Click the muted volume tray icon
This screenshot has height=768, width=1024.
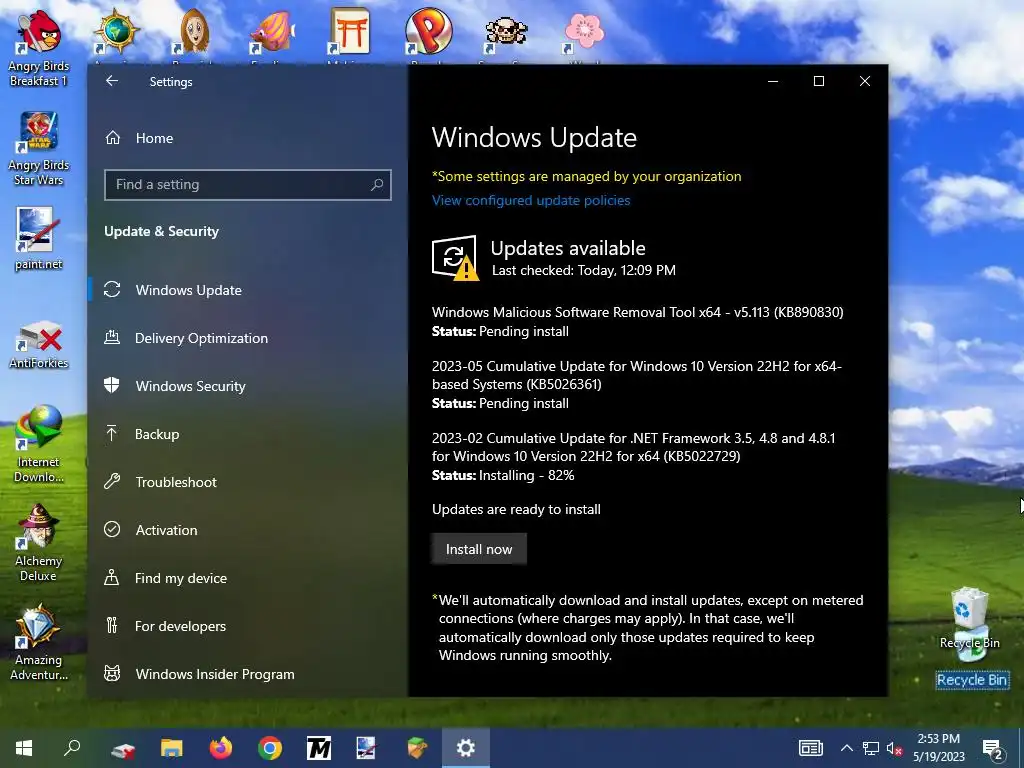click(894, 749)
